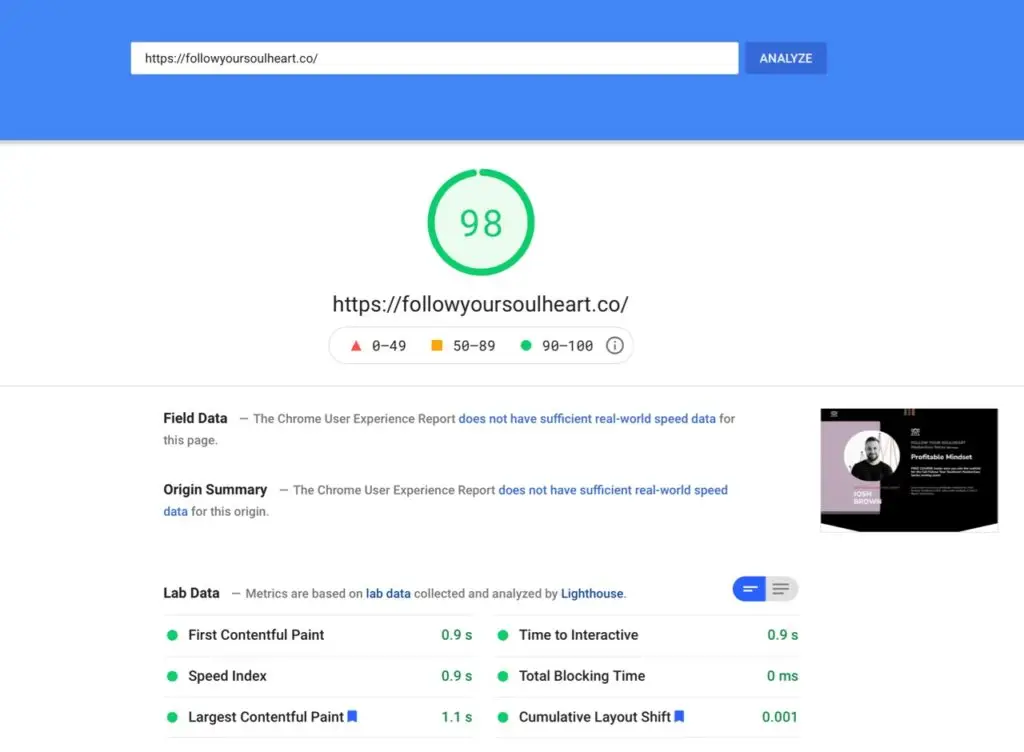
Task: Click the 0.9 s Time to Interactive value
Action: 782,635
